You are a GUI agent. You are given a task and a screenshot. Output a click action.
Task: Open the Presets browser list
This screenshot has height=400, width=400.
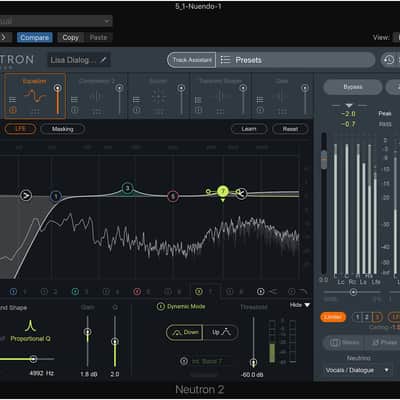(x=248, y=60)
